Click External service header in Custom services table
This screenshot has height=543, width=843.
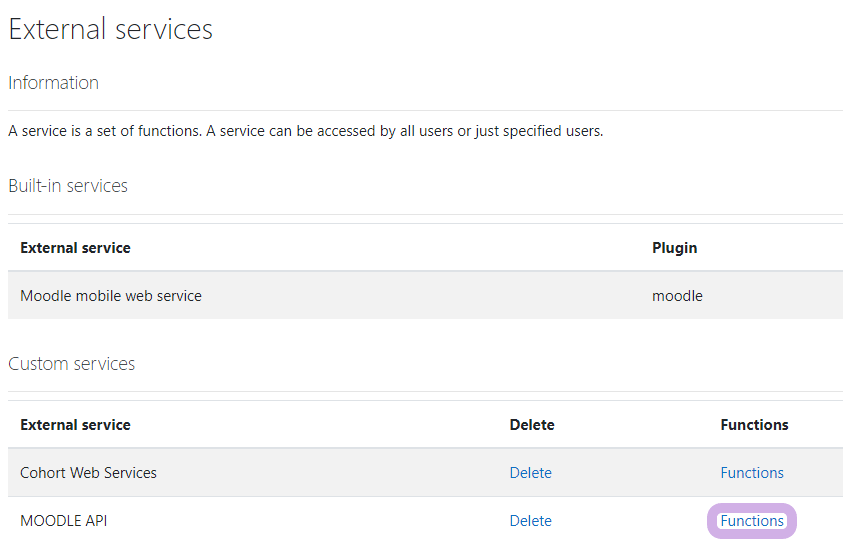pos(75,425)
